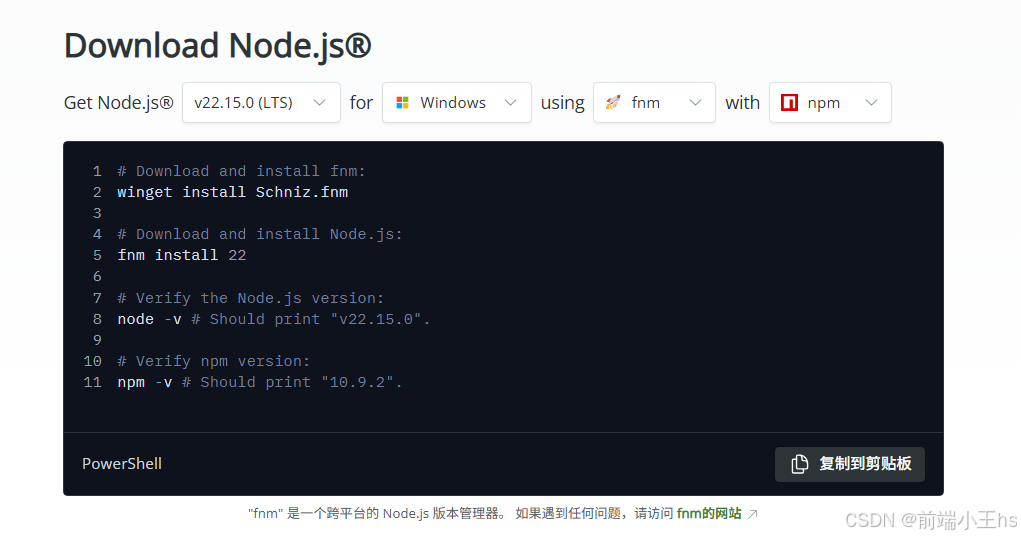Click the comment '# Verify npm version:'
Screen dimensions: 1021x538
pos(214,361)
